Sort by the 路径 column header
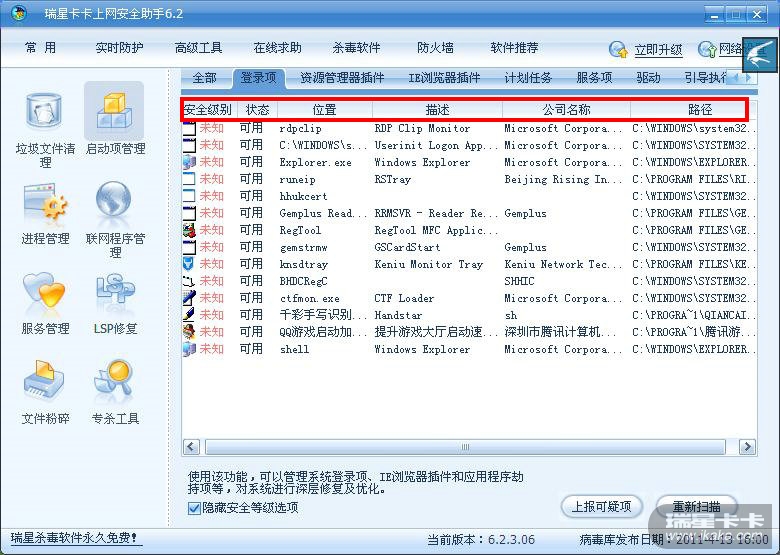 click(693, 109)
